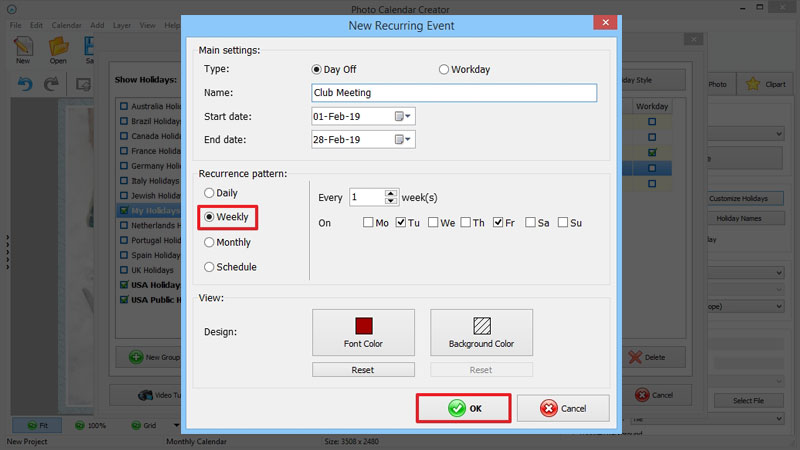The width and height of the screenshot is (800, 450).
Task: Click the Select File button
Action: [748, 401]
